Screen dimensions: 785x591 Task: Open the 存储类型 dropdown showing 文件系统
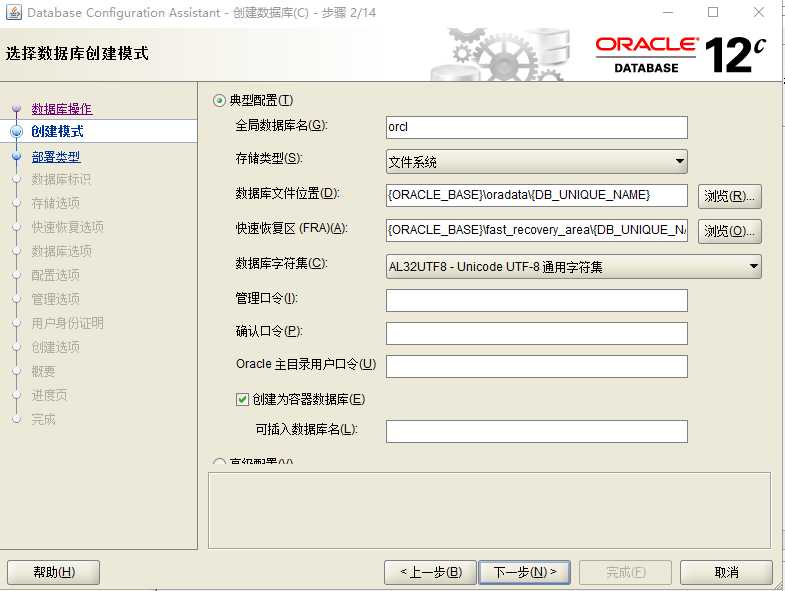537,161
